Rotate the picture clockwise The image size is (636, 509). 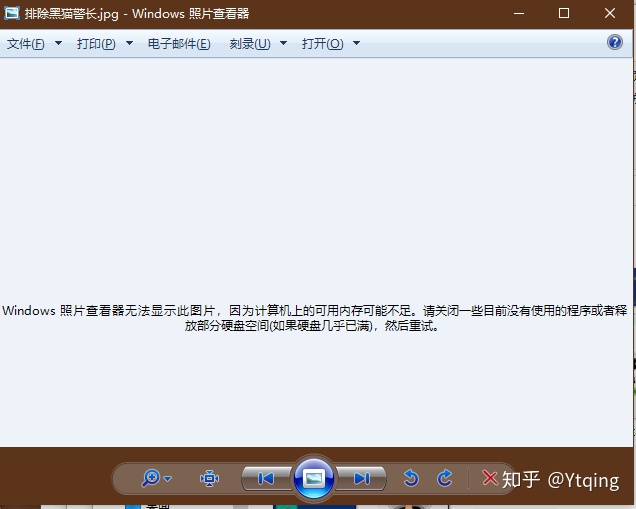click(445, 478)
